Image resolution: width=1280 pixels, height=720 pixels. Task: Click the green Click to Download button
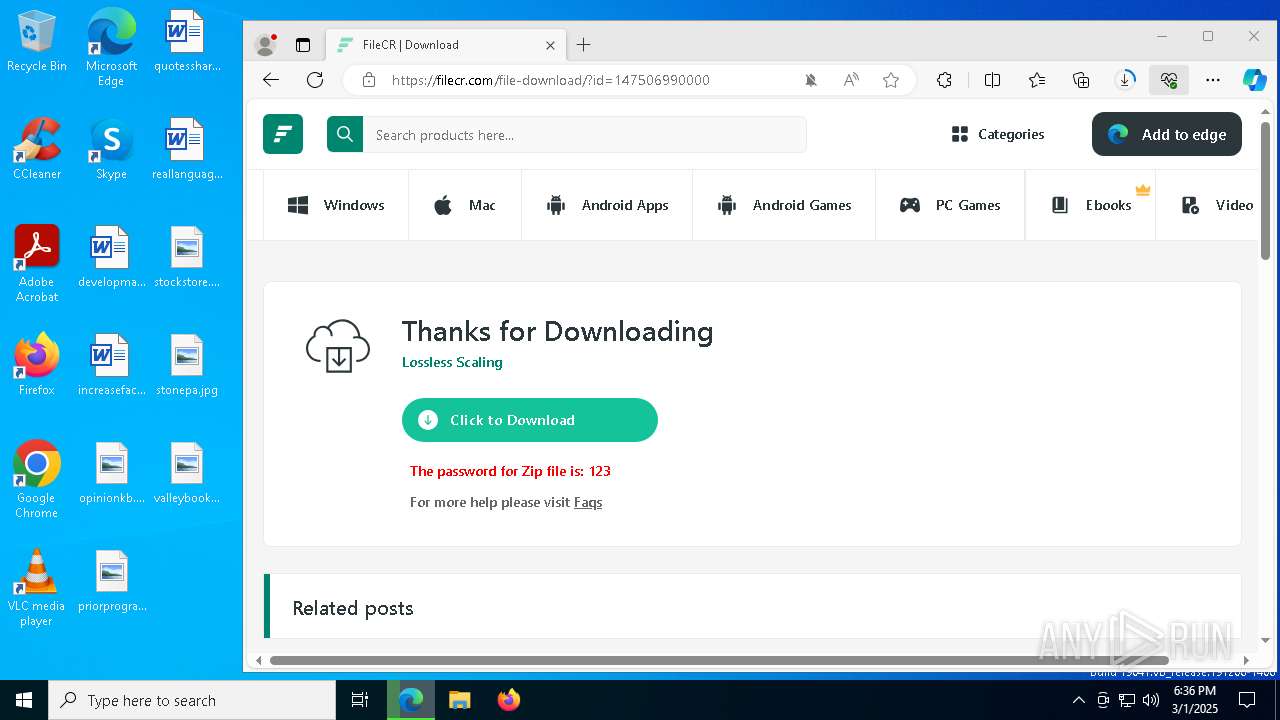[530, 420]
